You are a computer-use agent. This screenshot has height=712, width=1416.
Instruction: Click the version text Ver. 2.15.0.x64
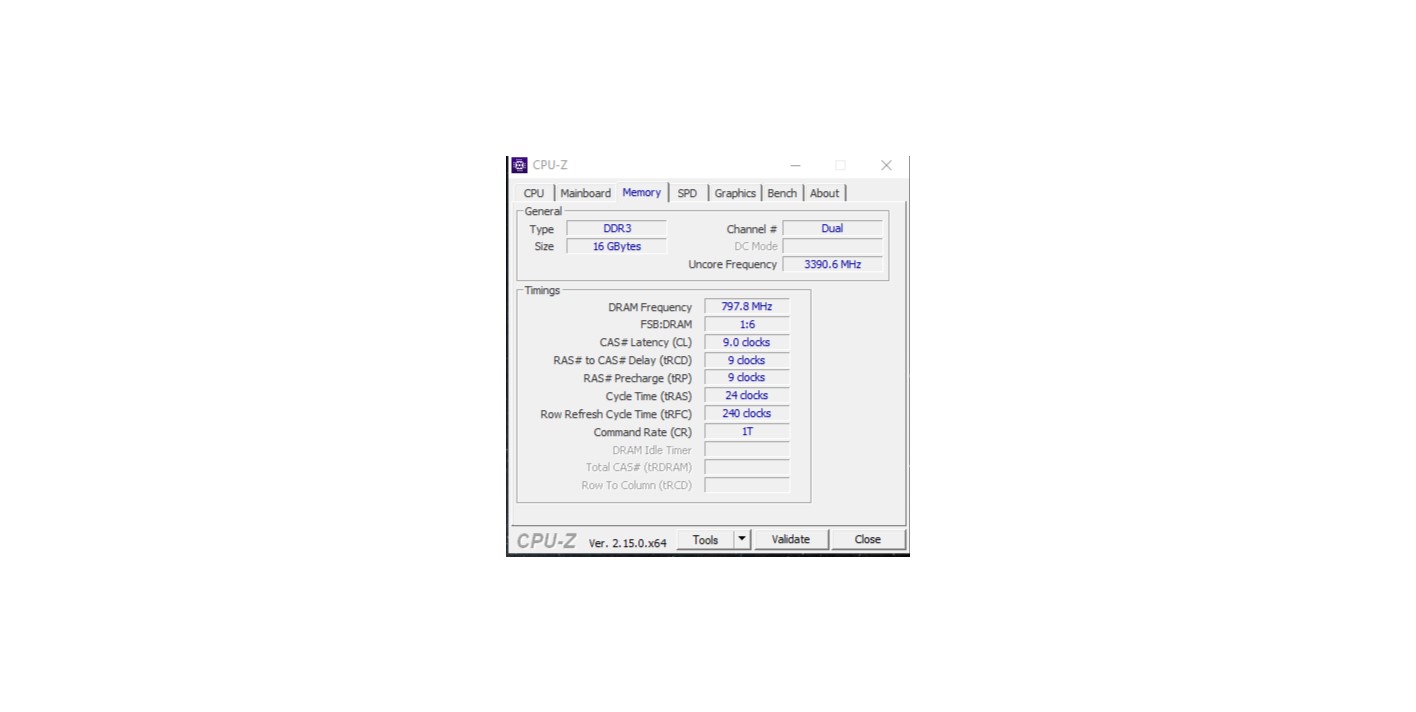(627, 543)
